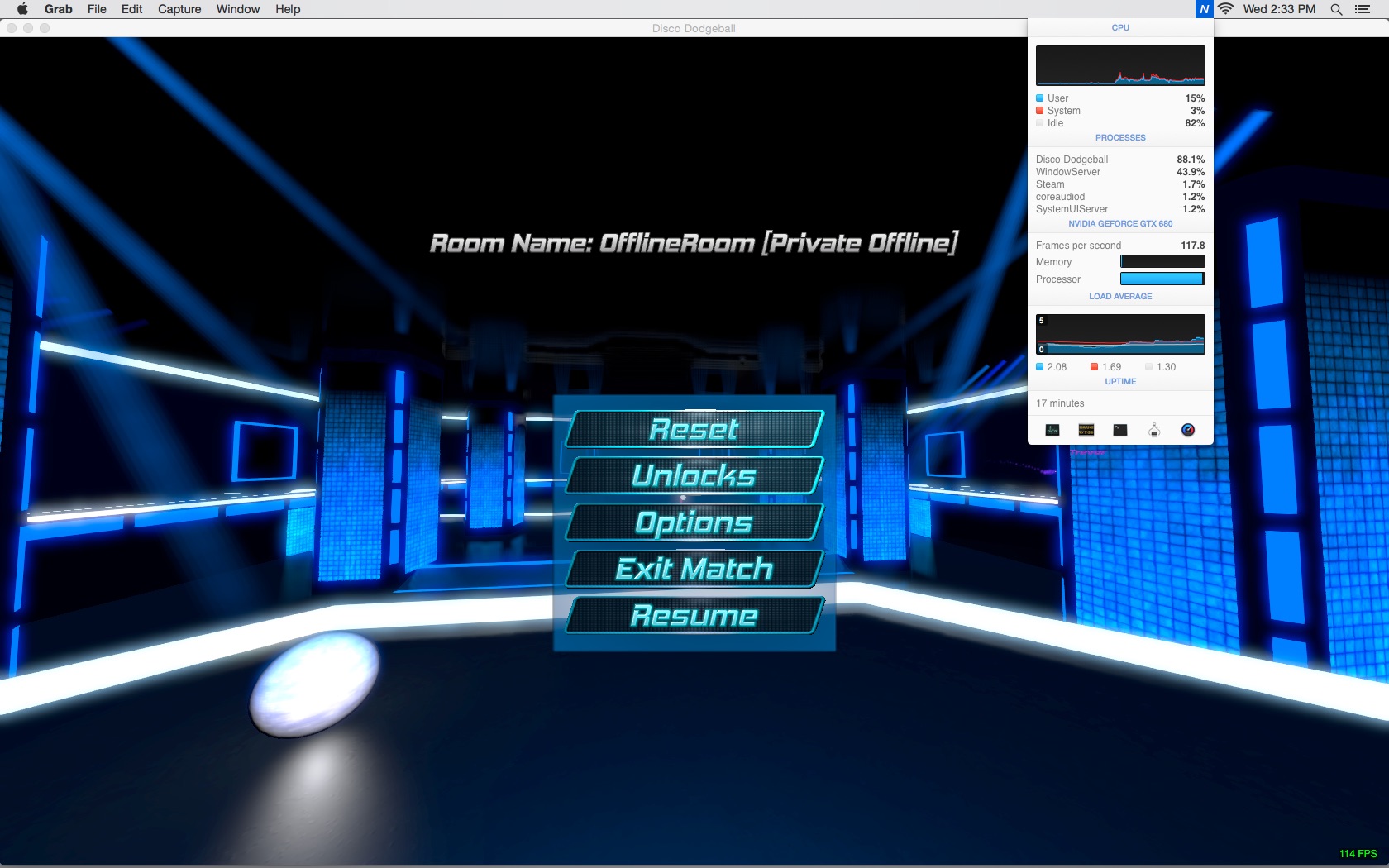Image resolution: width=1389 pixels, height=868 pixels.
Task: Select the WindowServer process row
Action: tap(1120, 172)
